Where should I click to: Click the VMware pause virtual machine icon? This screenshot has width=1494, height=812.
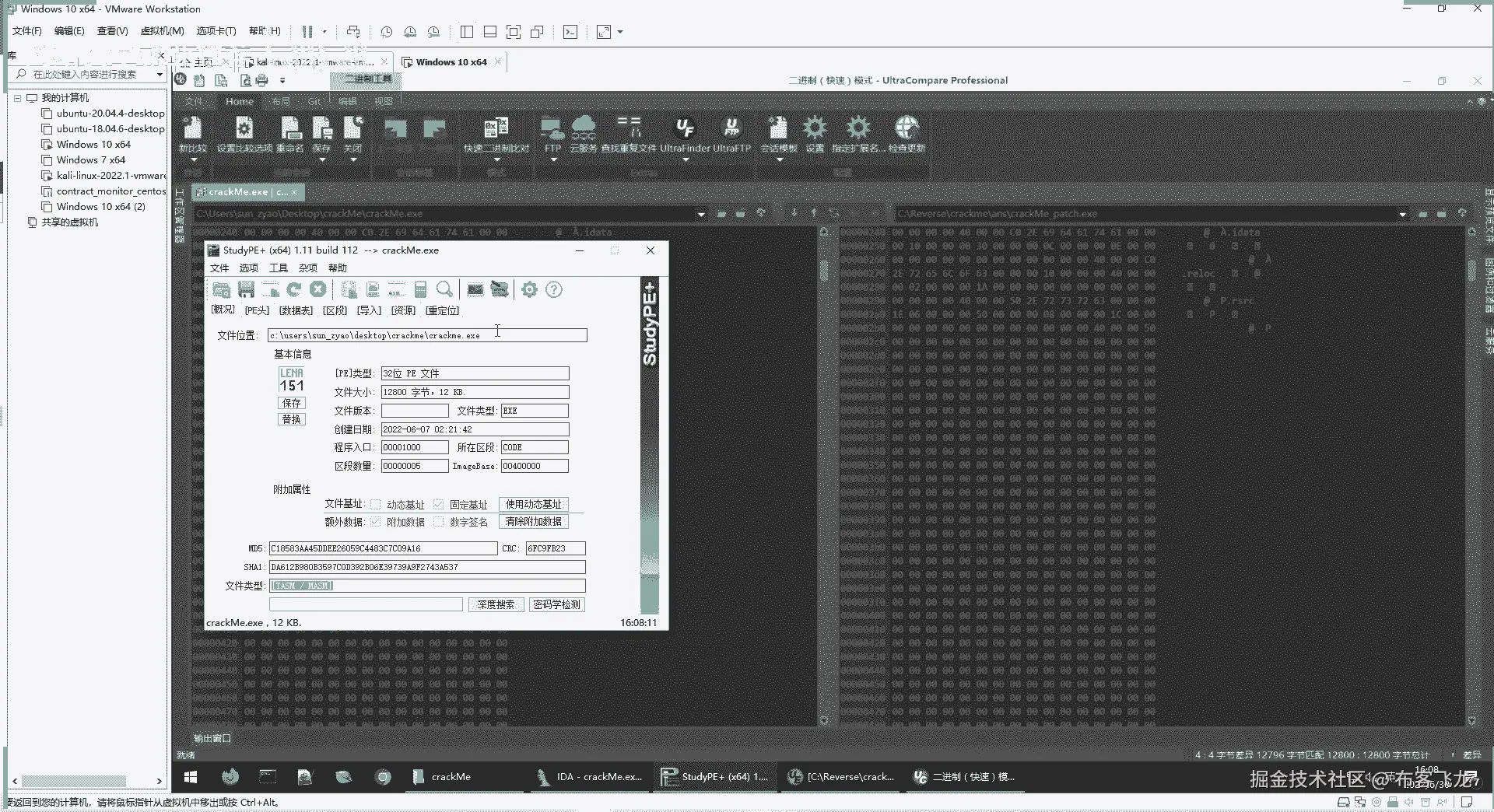pyautogui.click(x=307, y=32)
